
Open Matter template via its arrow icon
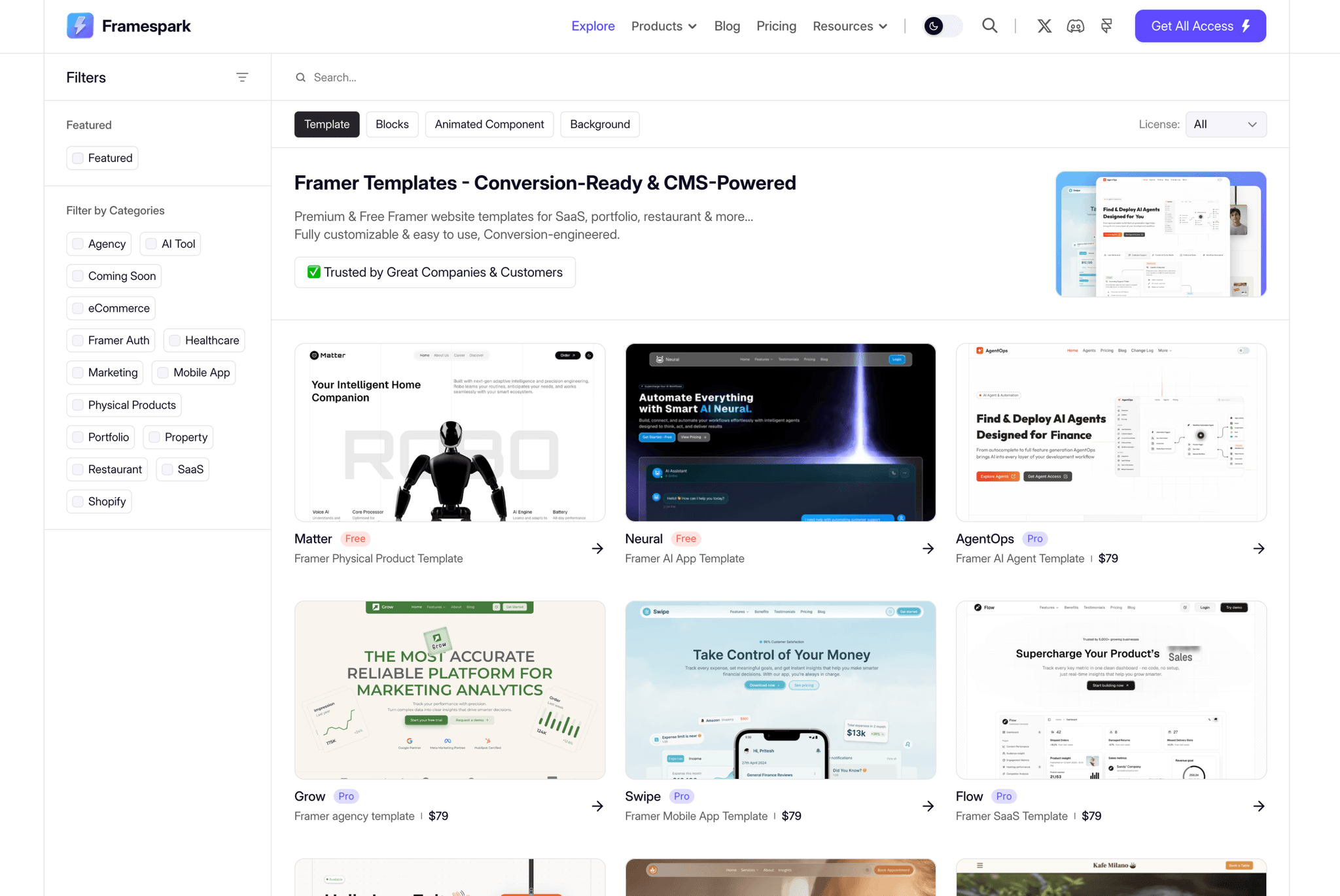tap(597, 548)
